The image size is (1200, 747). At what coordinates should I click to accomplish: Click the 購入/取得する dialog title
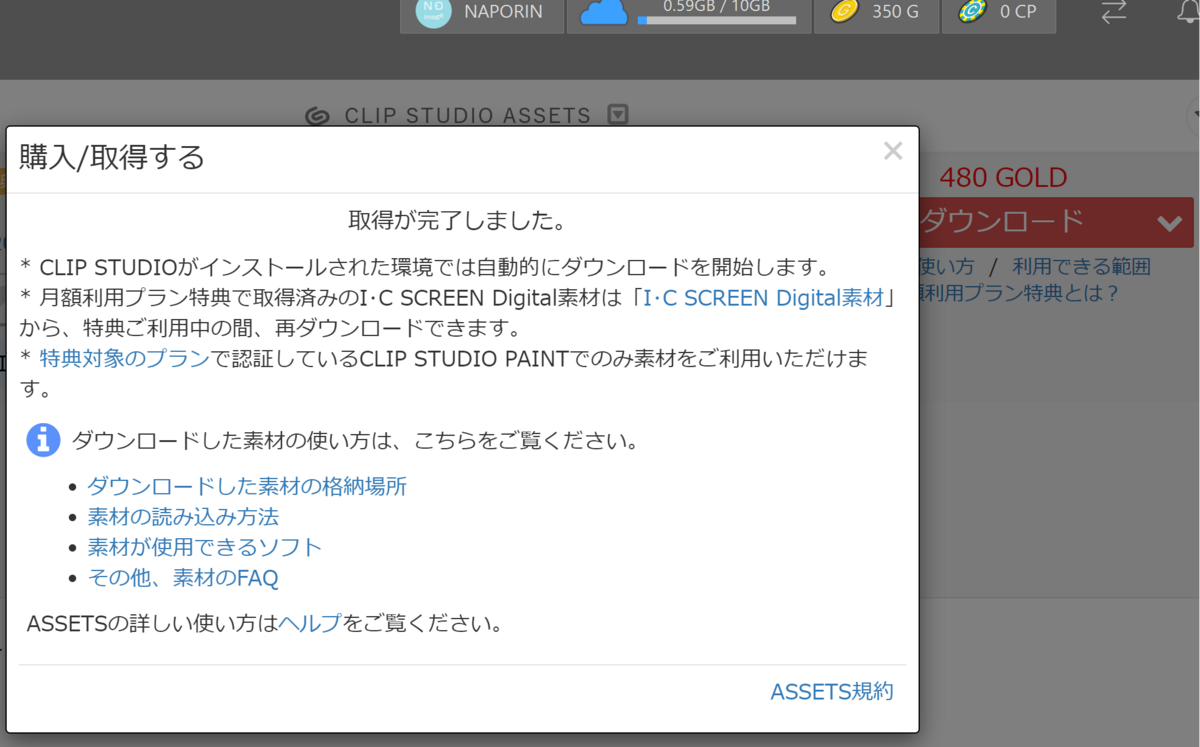112,158
